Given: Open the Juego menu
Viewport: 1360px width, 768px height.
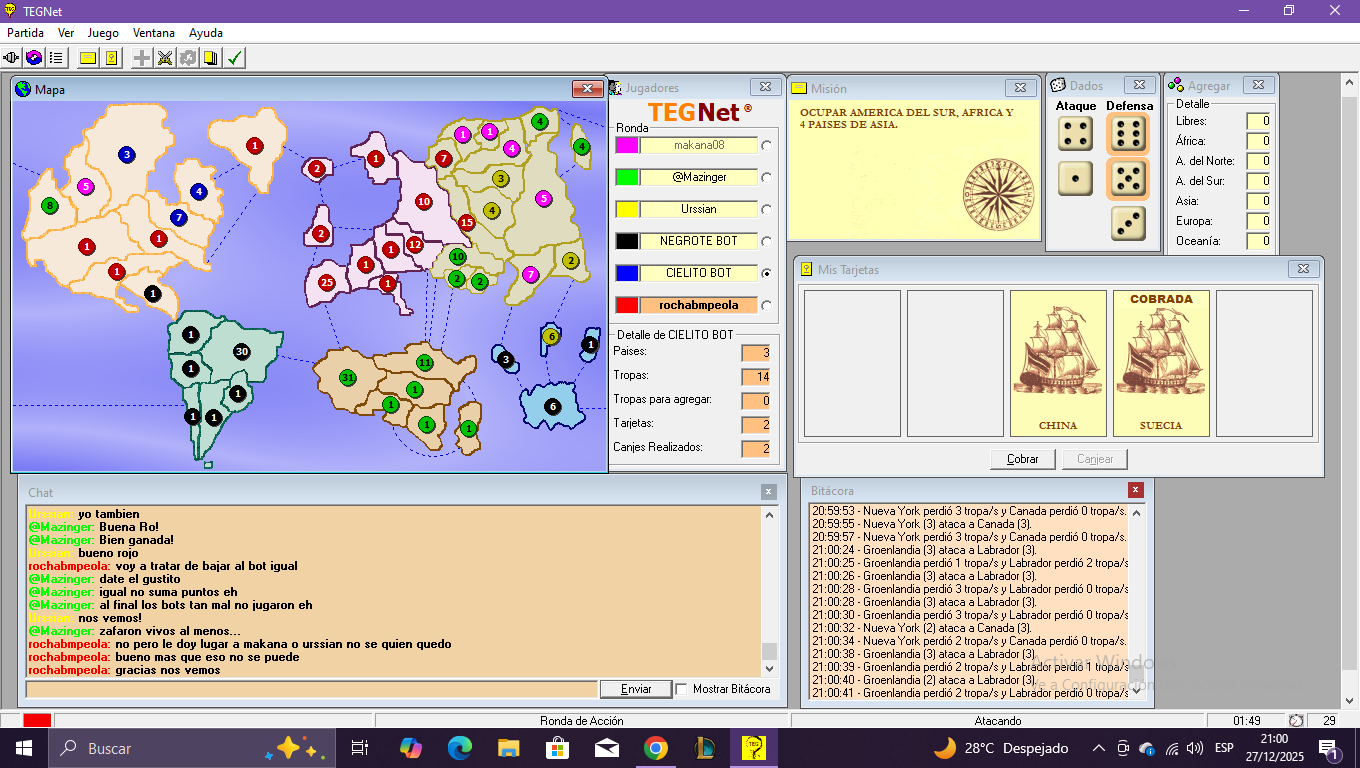Looking at the screenshot, I should [x=103, y=33].
